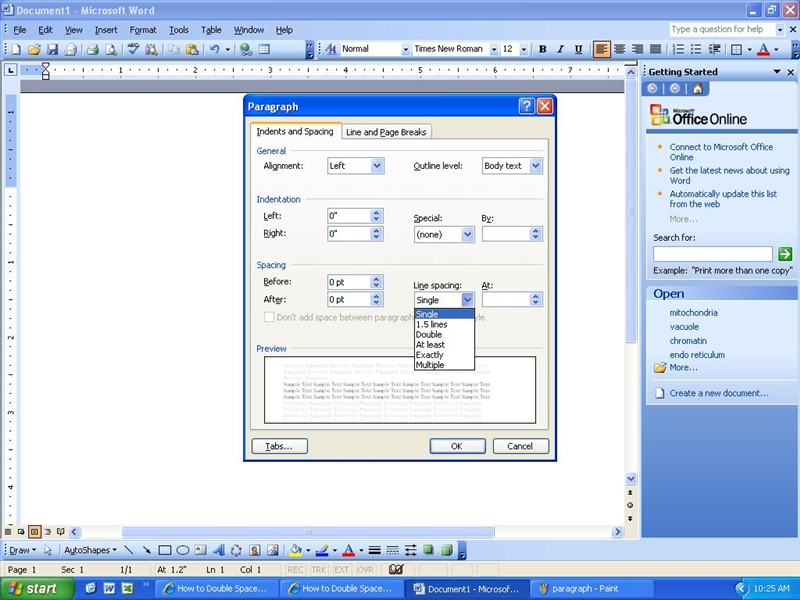The image size is (800, 600).
Task: Open the Times New Roman font dropdown
Action: (493, 49)
